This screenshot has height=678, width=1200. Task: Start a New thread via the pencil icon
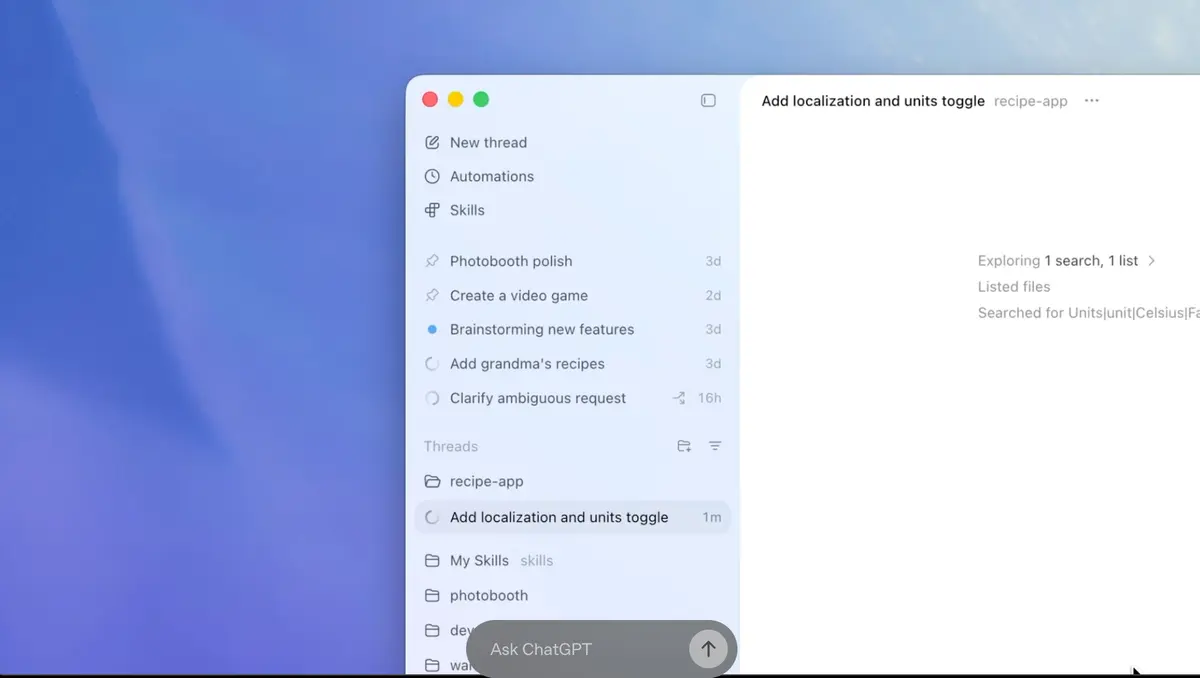432,142
